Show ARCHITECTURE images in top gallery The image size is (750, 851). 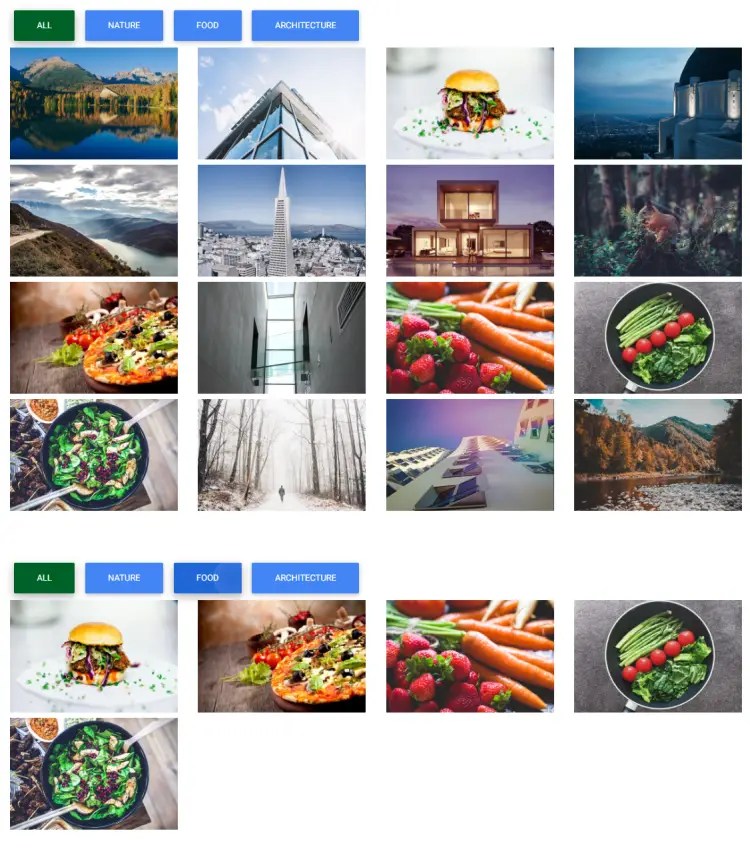[x=305, y=26]
